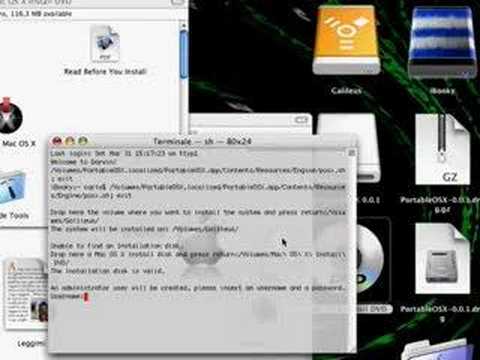Viewport: 480px width, 360px height.
Task: Click 'Read Before You Install' label
Action: tap(105, 72)
